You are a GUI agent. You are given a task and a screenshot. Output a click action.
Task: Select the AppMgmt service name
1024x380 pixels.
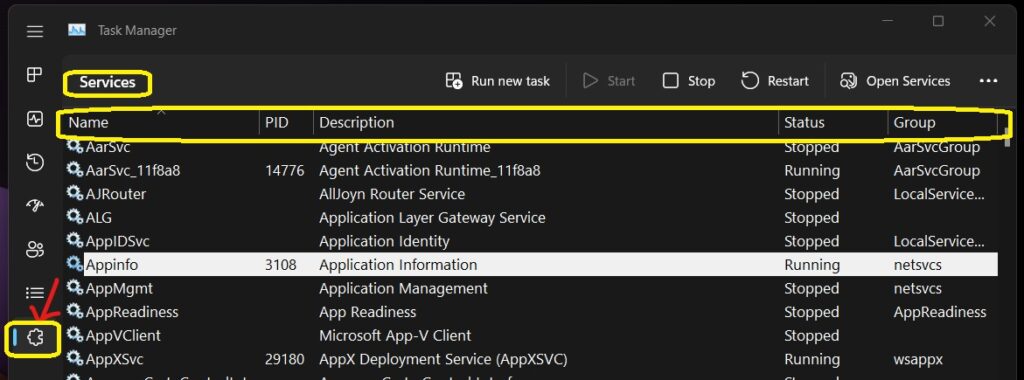coord(119,288)
